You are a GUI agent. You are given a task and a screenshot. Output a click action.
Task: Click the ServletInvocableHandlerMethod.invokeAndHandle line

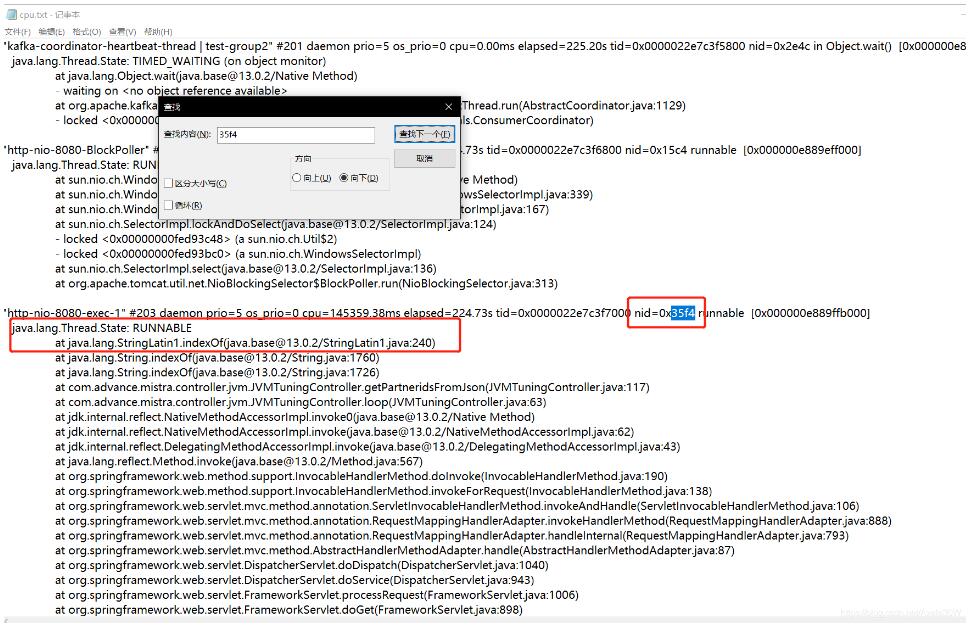(x=457, y=506)
